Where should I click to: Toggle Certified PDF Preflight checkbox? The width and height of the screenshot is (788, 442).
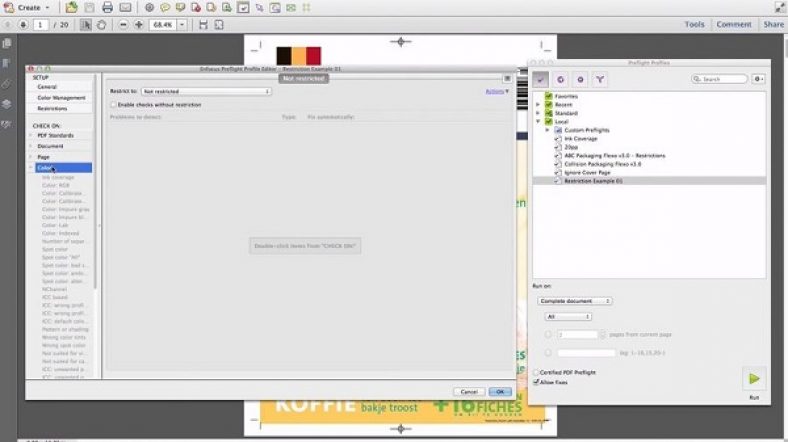[x=536, y=372]
